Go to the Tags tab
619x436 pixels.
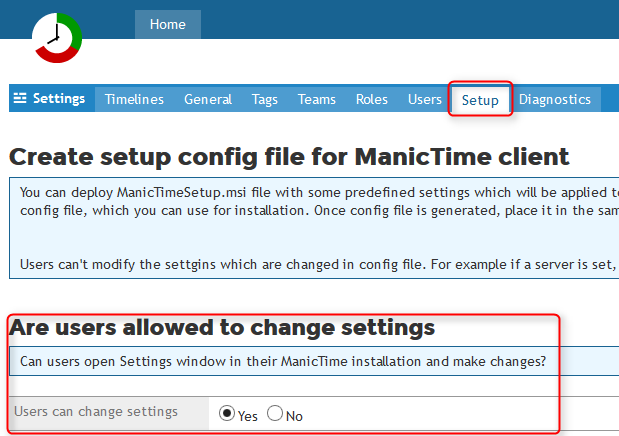[x=264, y=99]
